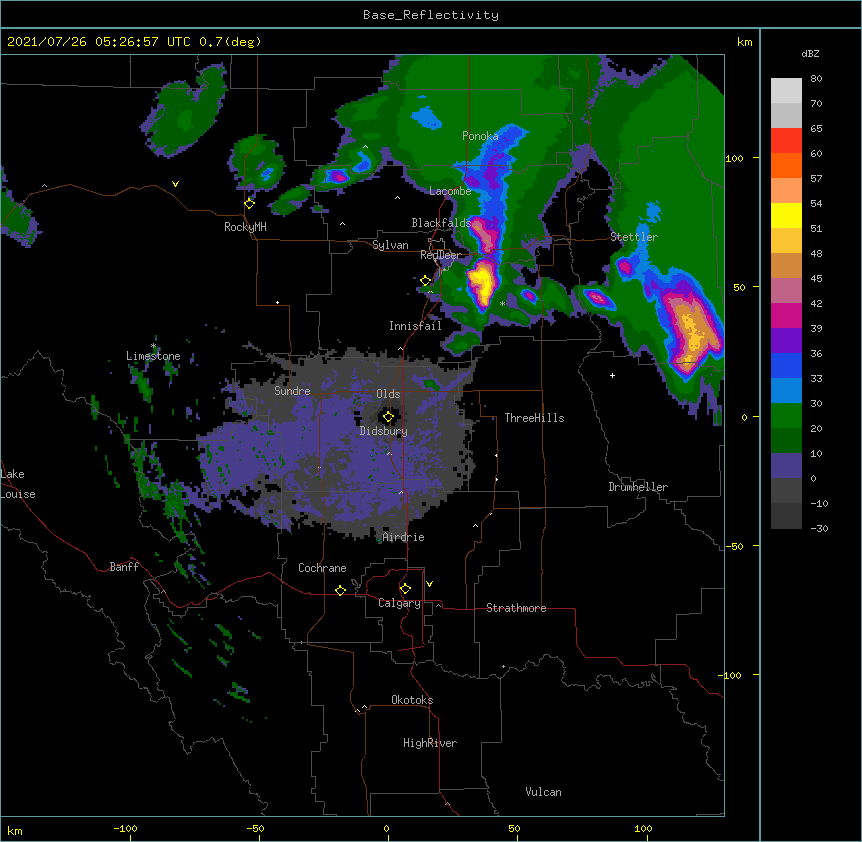Click the Ponoka city label
862x842 pixels.
click(480, 136)
